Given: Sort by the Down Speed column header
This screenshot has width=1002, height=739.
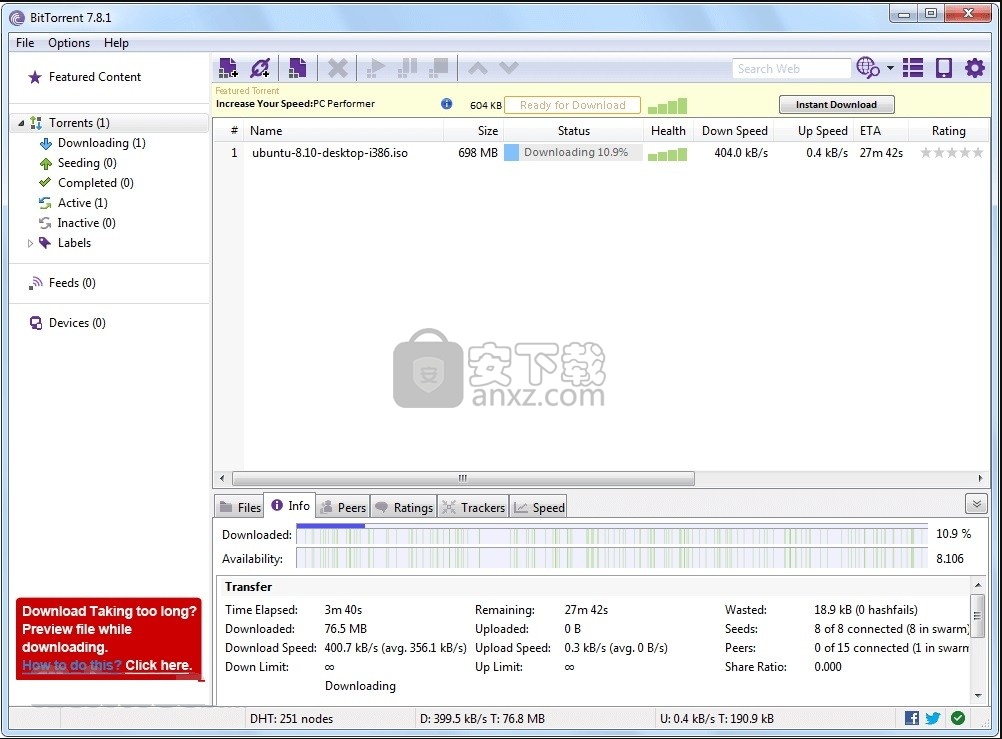Looking at the screenshot, I should point(734,130).
